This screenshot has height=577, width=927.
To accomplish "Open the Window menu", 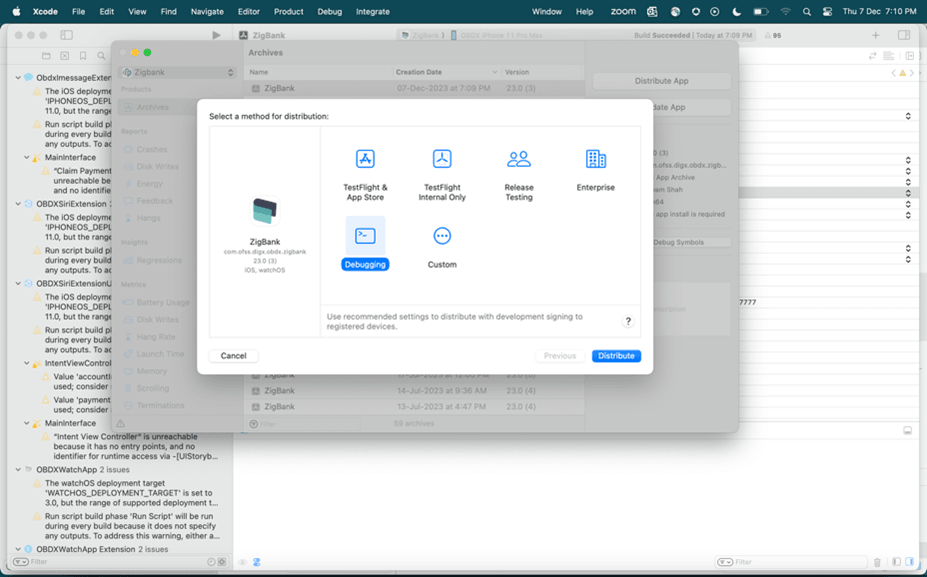I will [546, 11].
